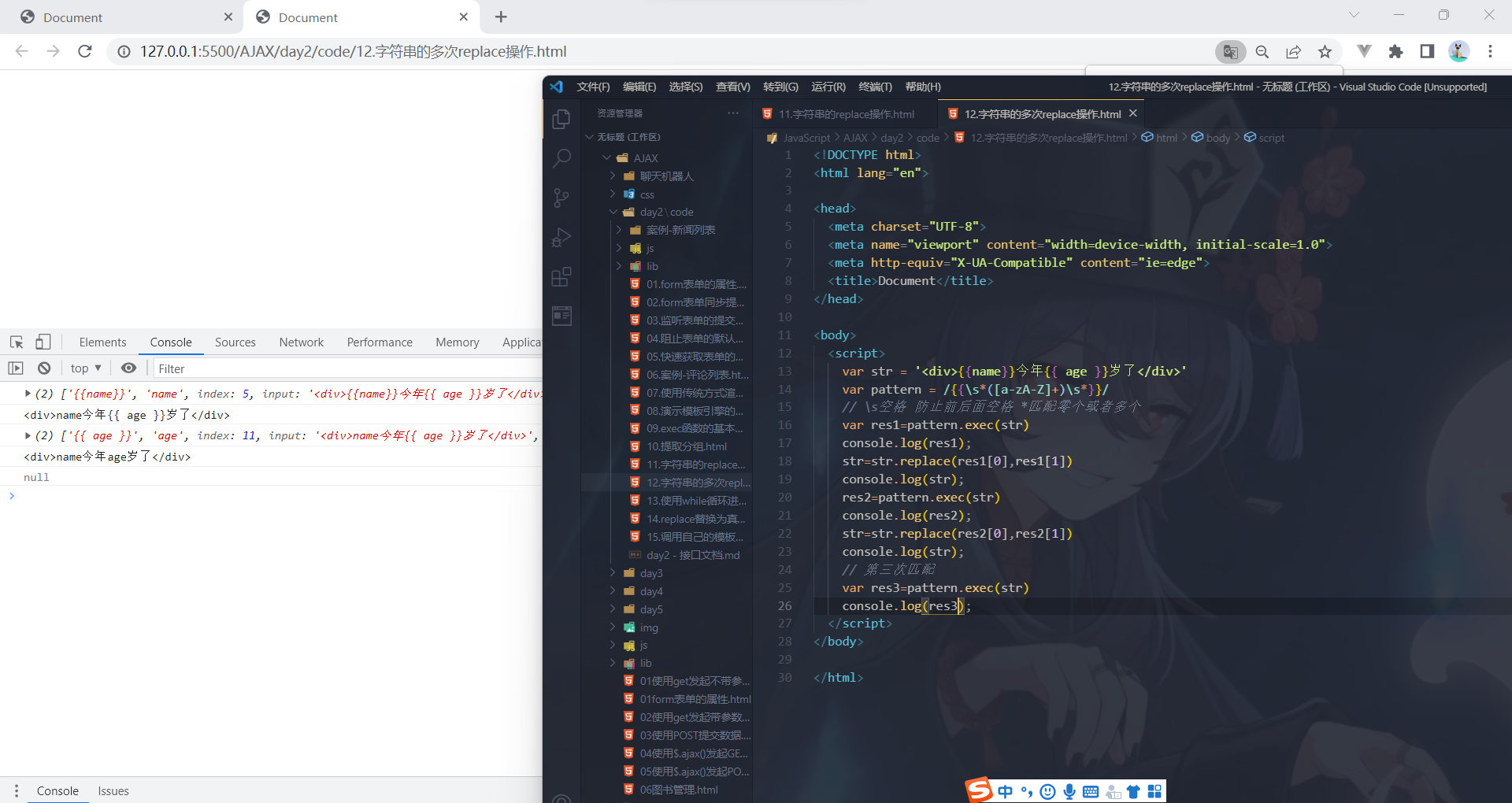Open VS Code Extensions icon

[561, 276]
